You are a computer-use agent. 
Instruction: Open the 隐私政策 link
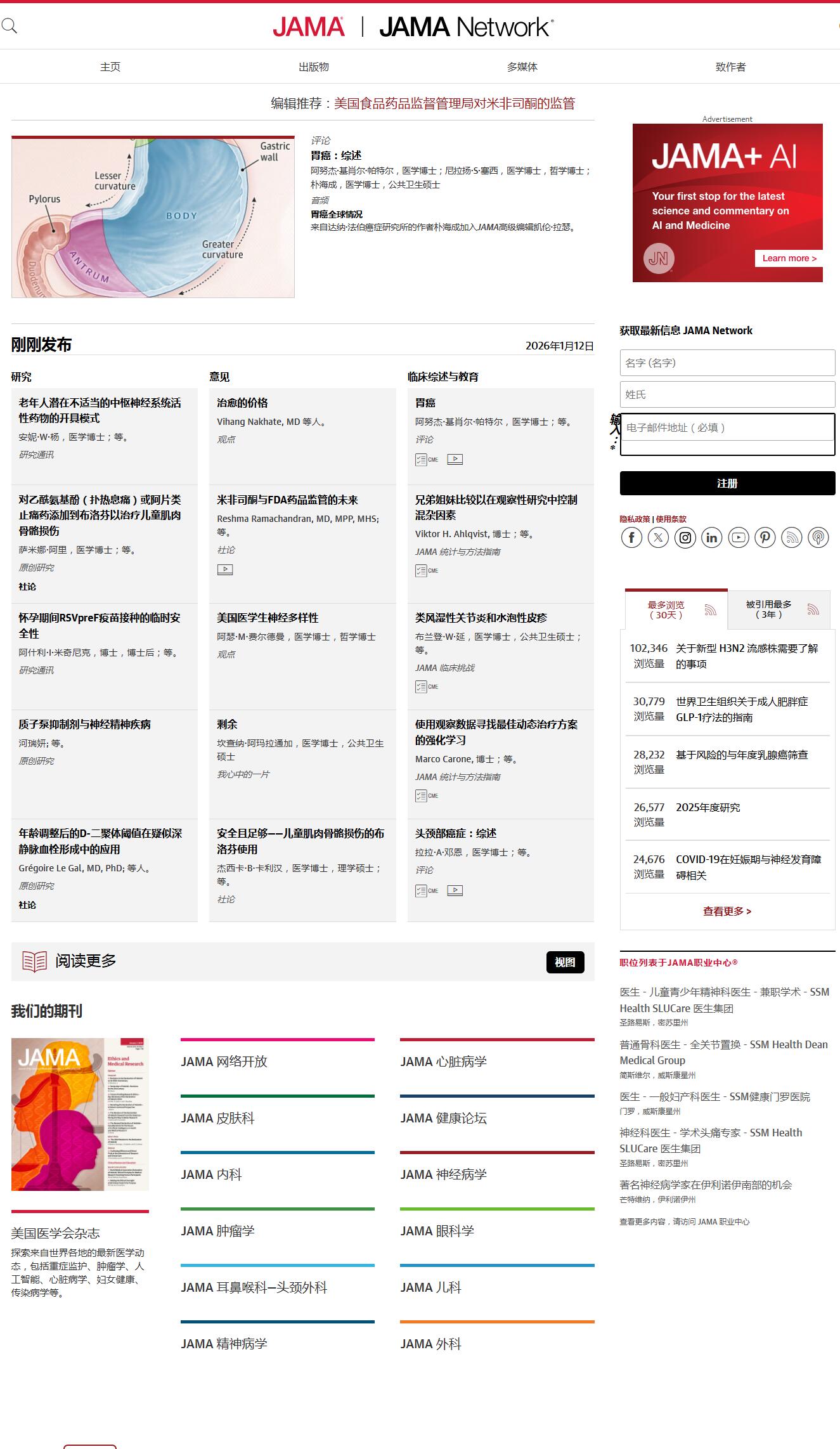(635, 519)
